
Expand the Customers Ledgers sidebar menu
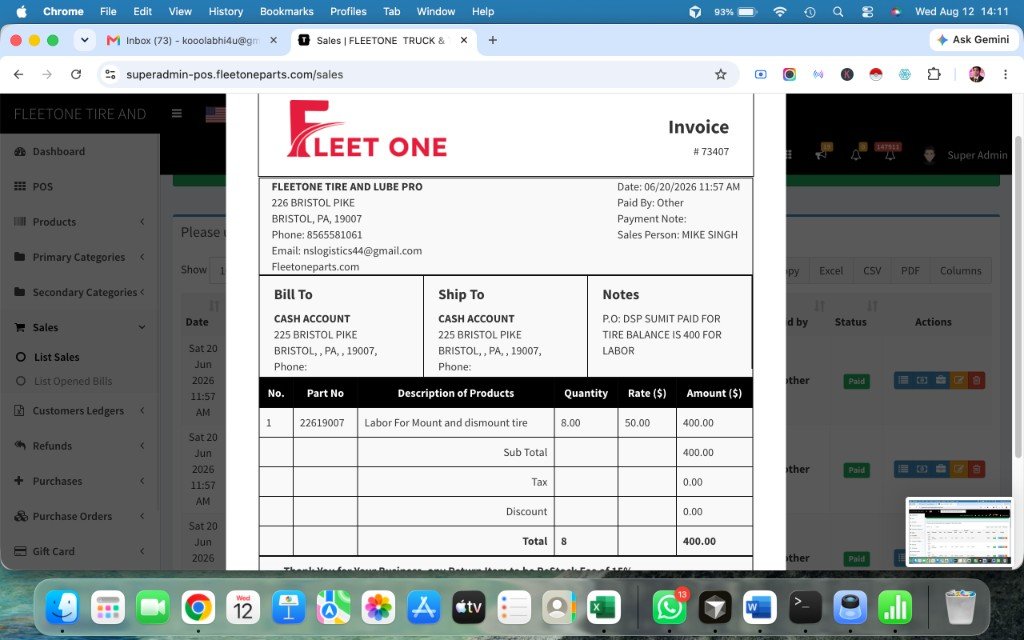tap(78, 411)
